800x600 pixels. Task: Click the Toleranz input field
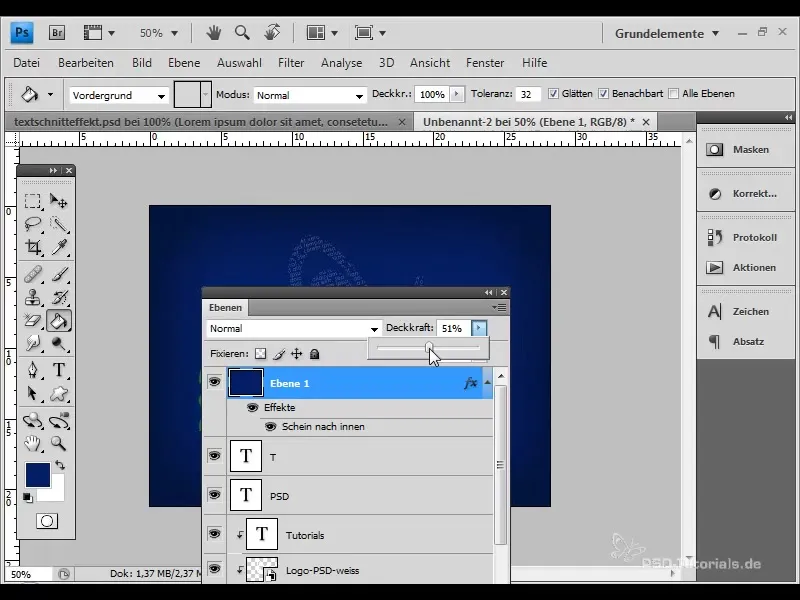point(528,94)
